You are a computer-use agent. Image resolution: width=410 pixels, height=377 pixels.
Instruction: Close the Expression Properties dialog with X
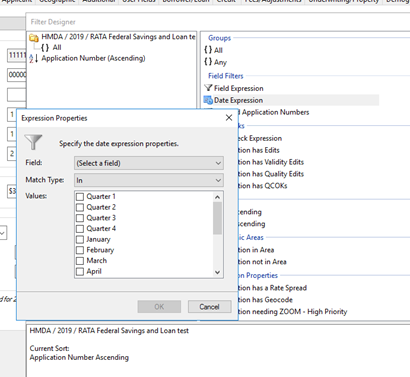point(229,118)
